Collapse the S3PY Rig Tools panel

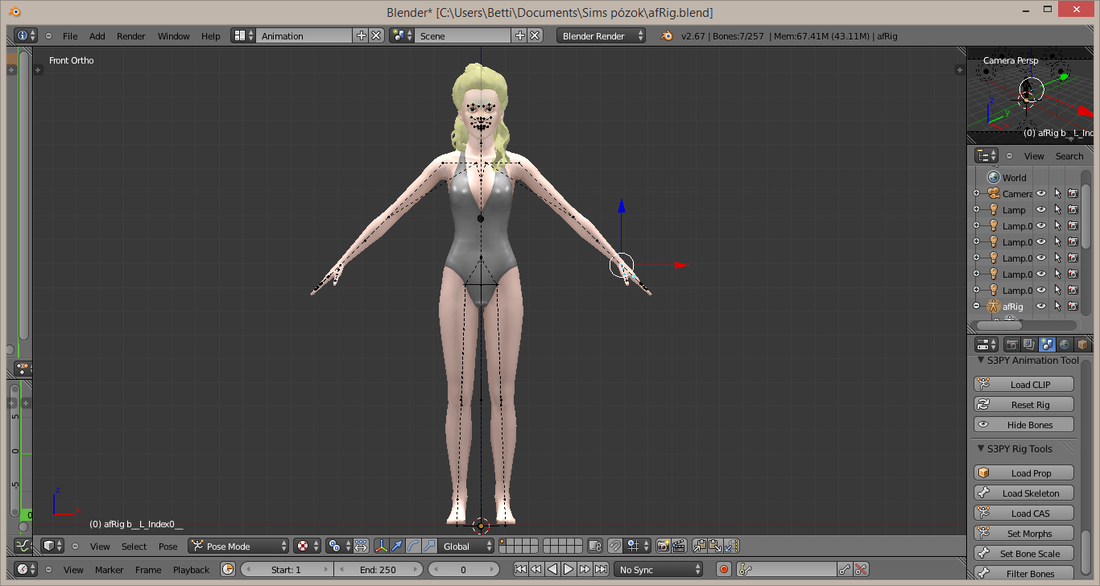tap(1020, 448)
